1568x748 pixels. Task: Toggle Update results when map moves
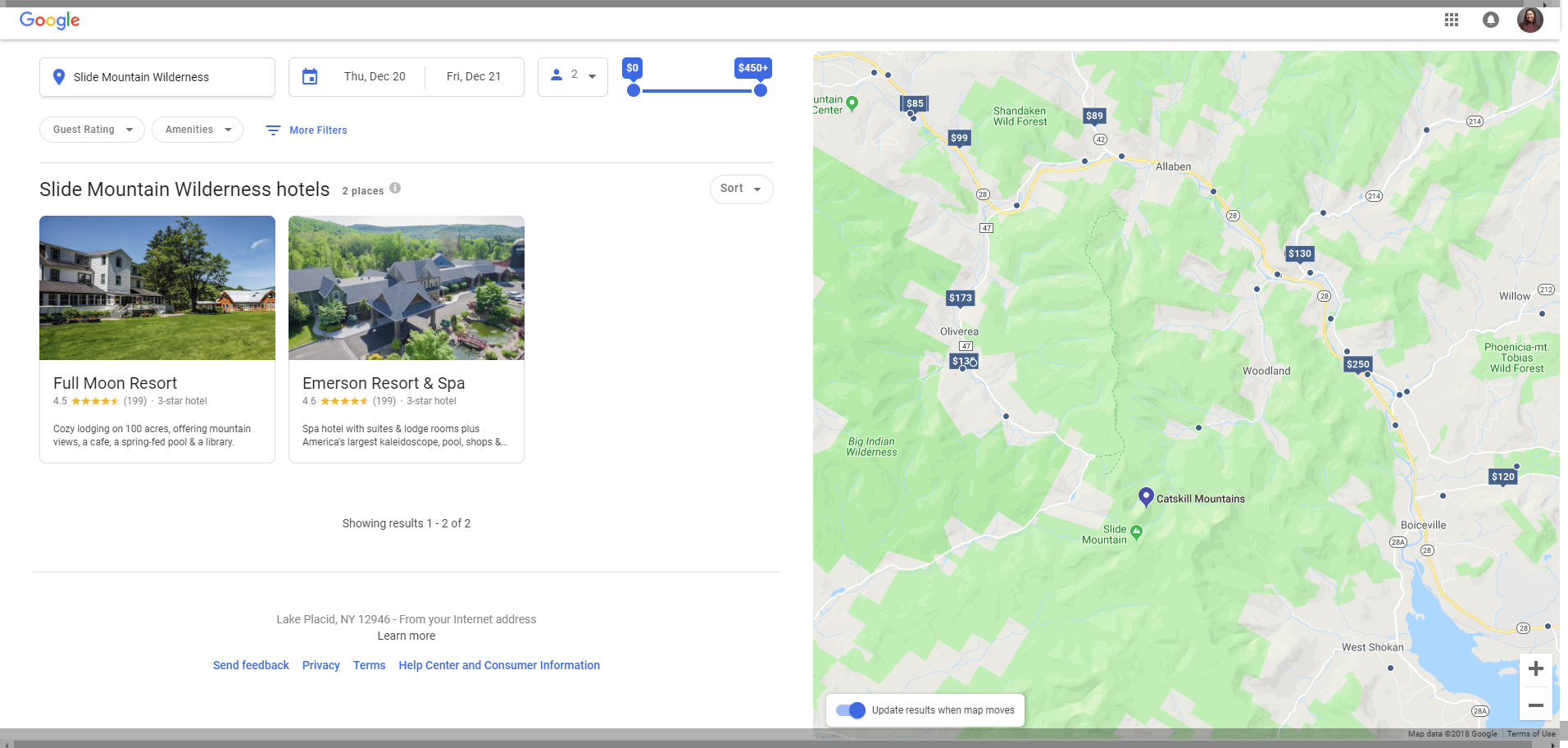point(851,710)
